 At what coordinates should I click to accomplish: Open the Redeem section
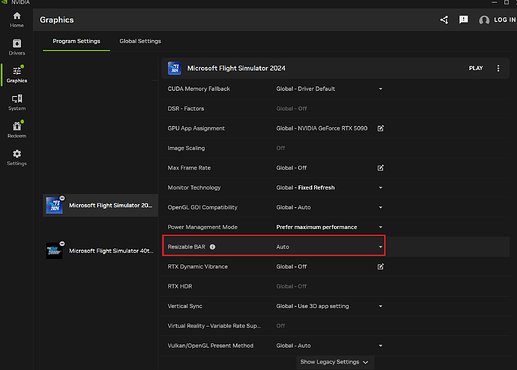pyautogui.click(x=17, y=130)
